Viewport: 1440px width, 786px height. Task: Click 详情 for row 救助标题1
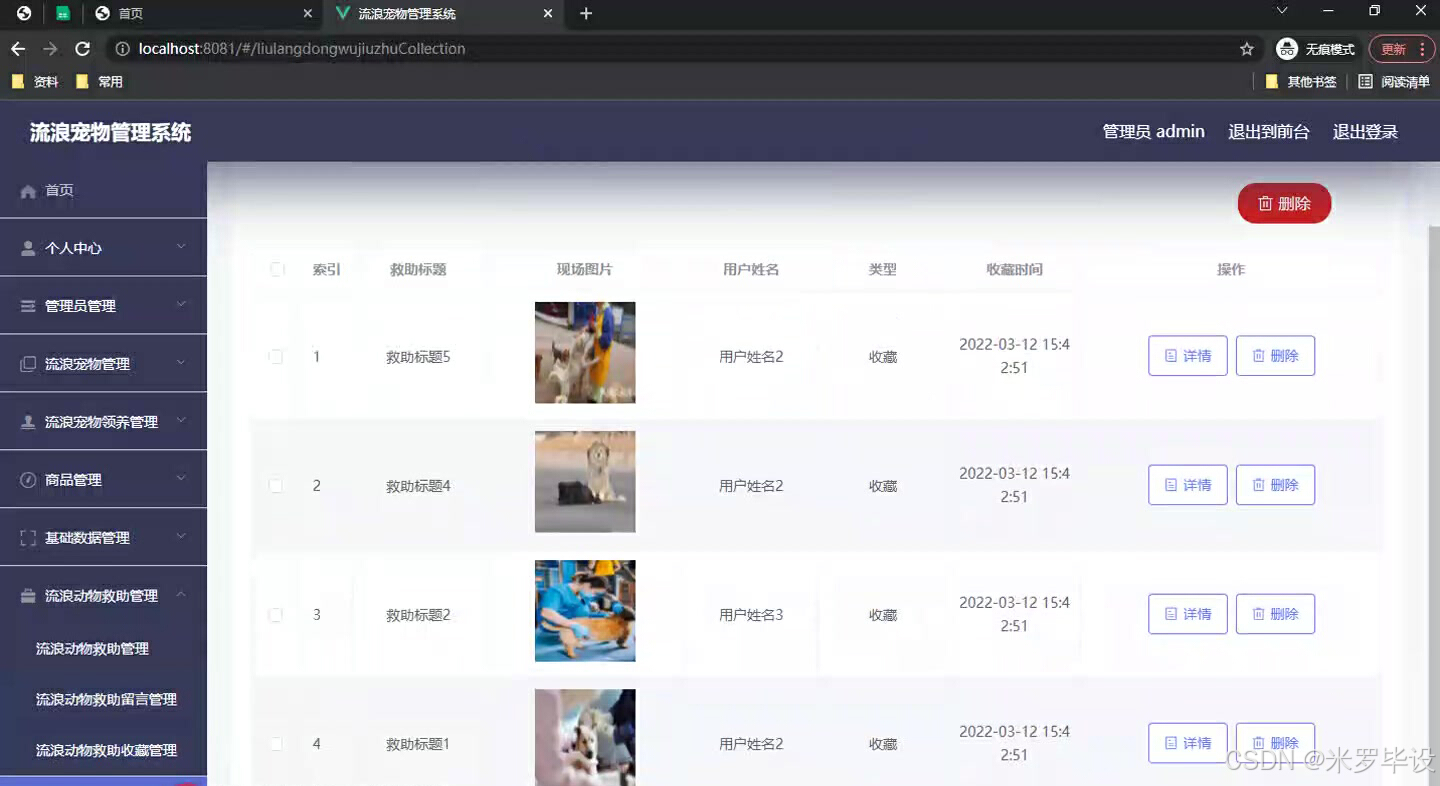coord(1188,743)
